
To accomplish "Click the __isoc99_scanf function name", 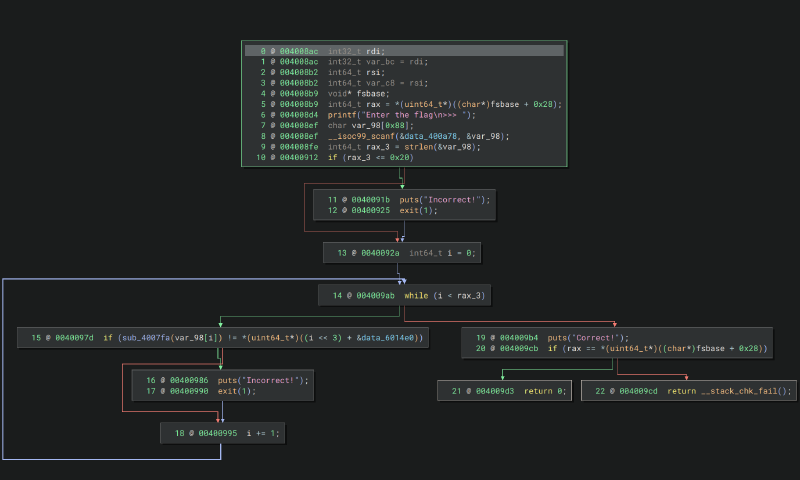I will [361, 136].
